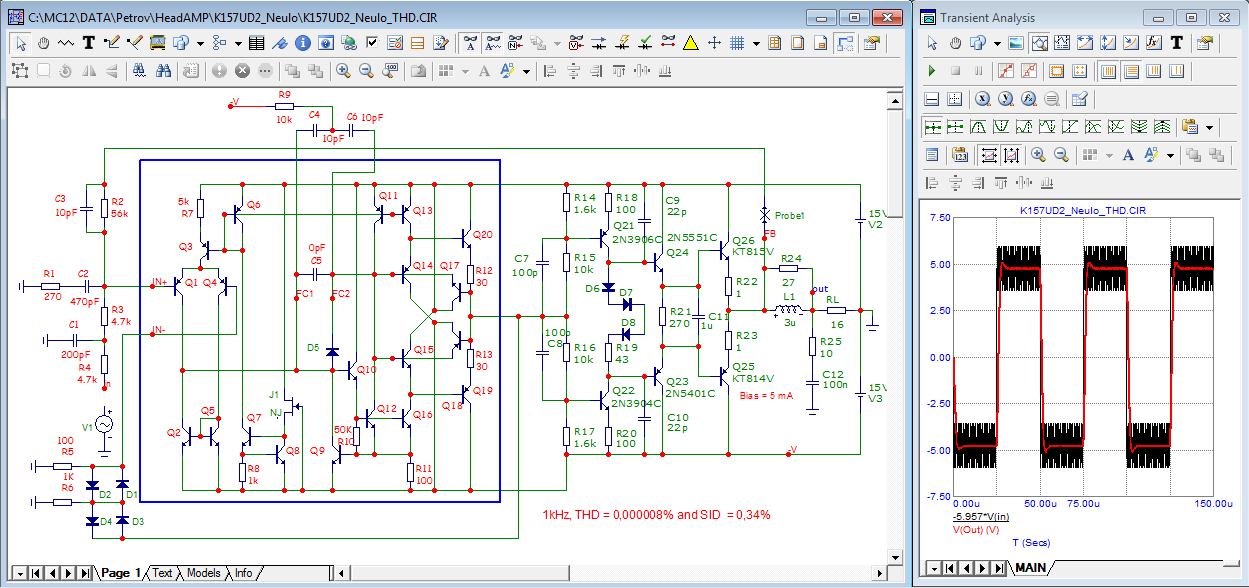Viewport: 1249px width, 588px height.
Task: Click properties icon at end of schematic toolbar
Action: pyautogui.click(x=872, y=43)
